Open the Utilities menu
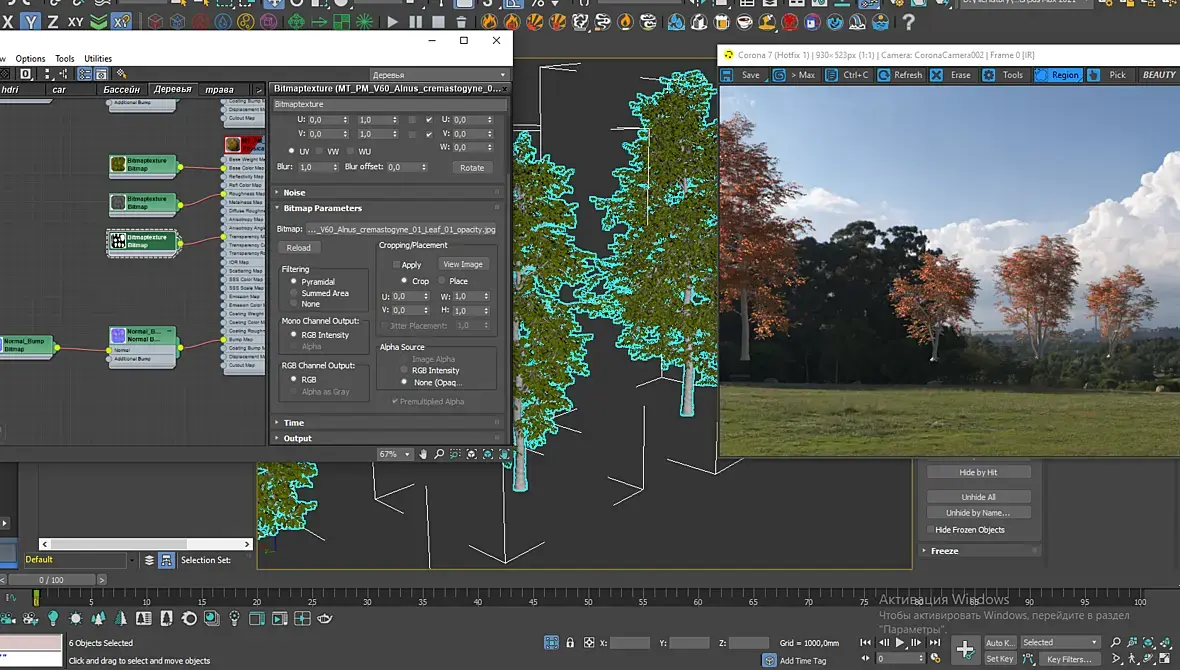Viewport: 1180px width, 670px height. click(x=98, y=59)
